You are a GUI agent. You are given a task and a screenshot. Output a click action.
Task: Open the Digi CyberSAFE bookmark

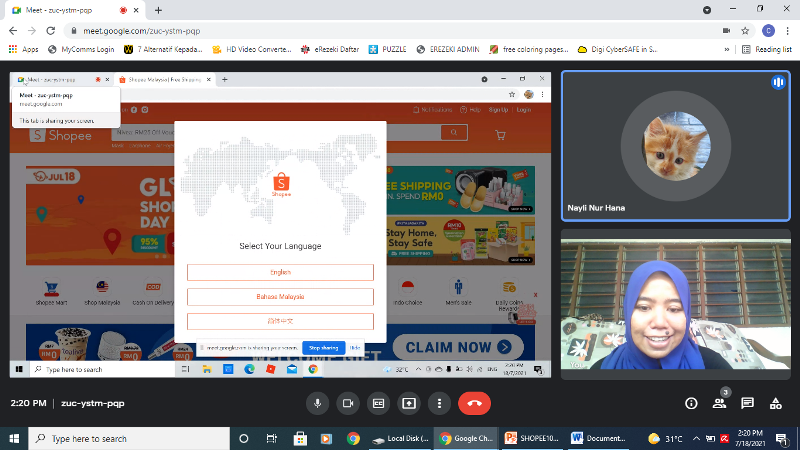[617, 49]
